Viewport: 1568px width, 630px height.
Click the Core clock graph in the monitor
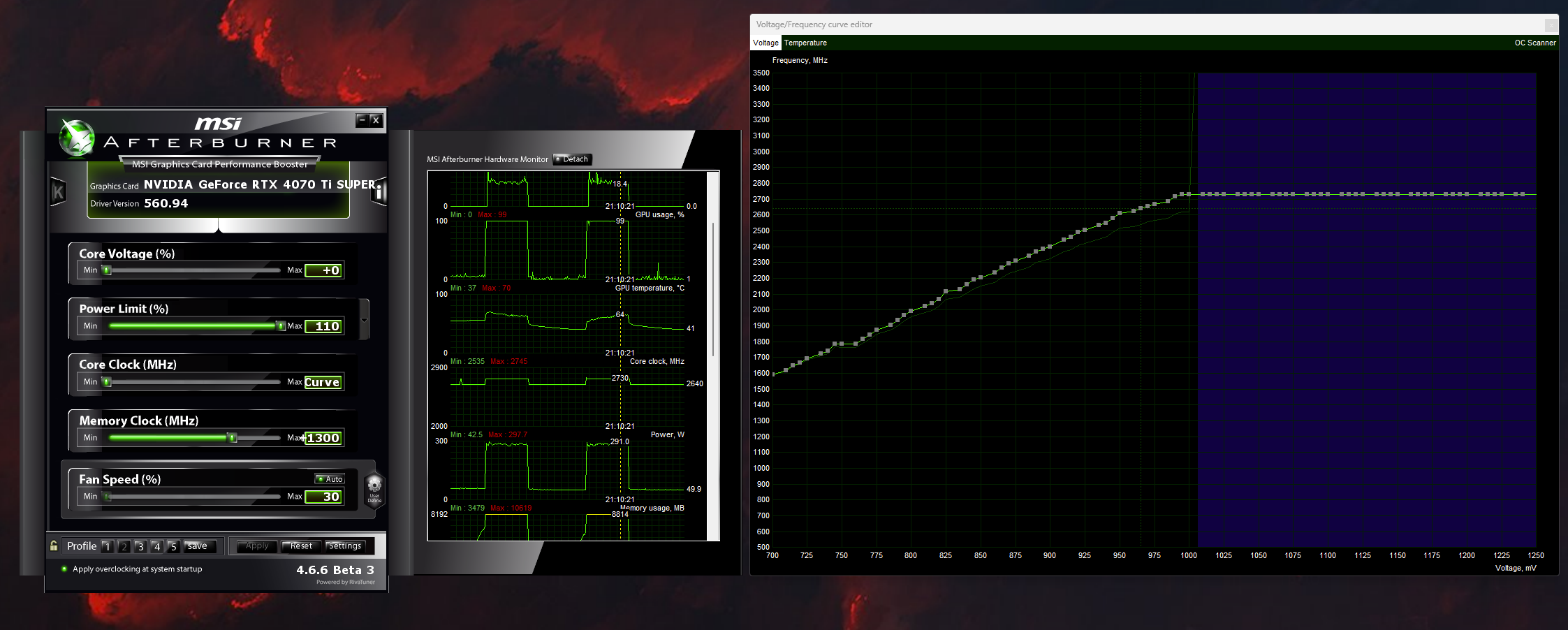click(x=567, y=396)
